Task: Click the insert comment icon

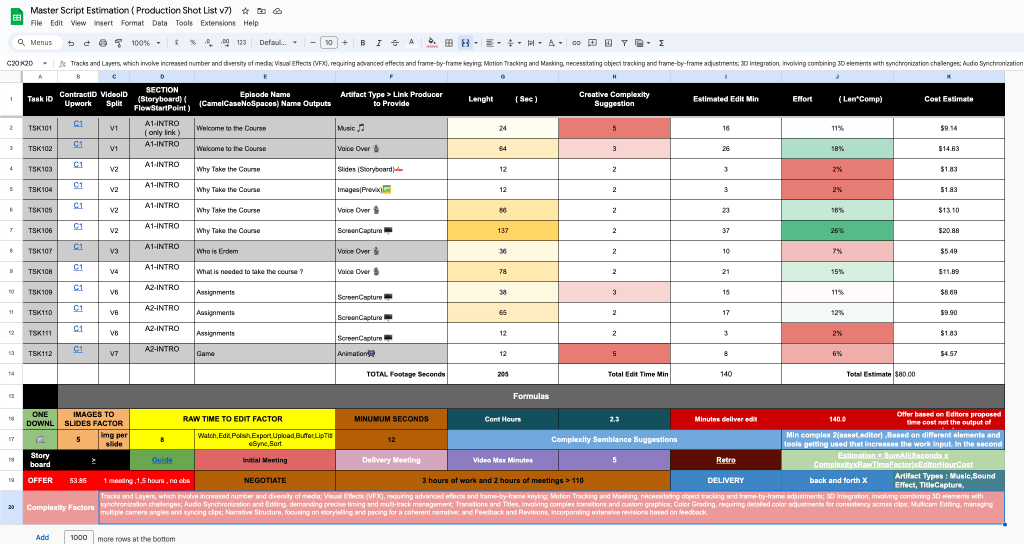Action: click(592, 43)
